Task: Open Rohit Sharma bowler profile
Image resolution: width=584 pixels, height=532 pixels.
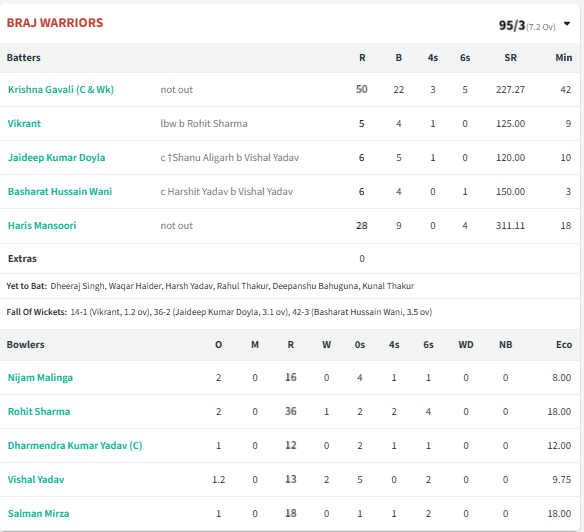Action: [39, 412]
